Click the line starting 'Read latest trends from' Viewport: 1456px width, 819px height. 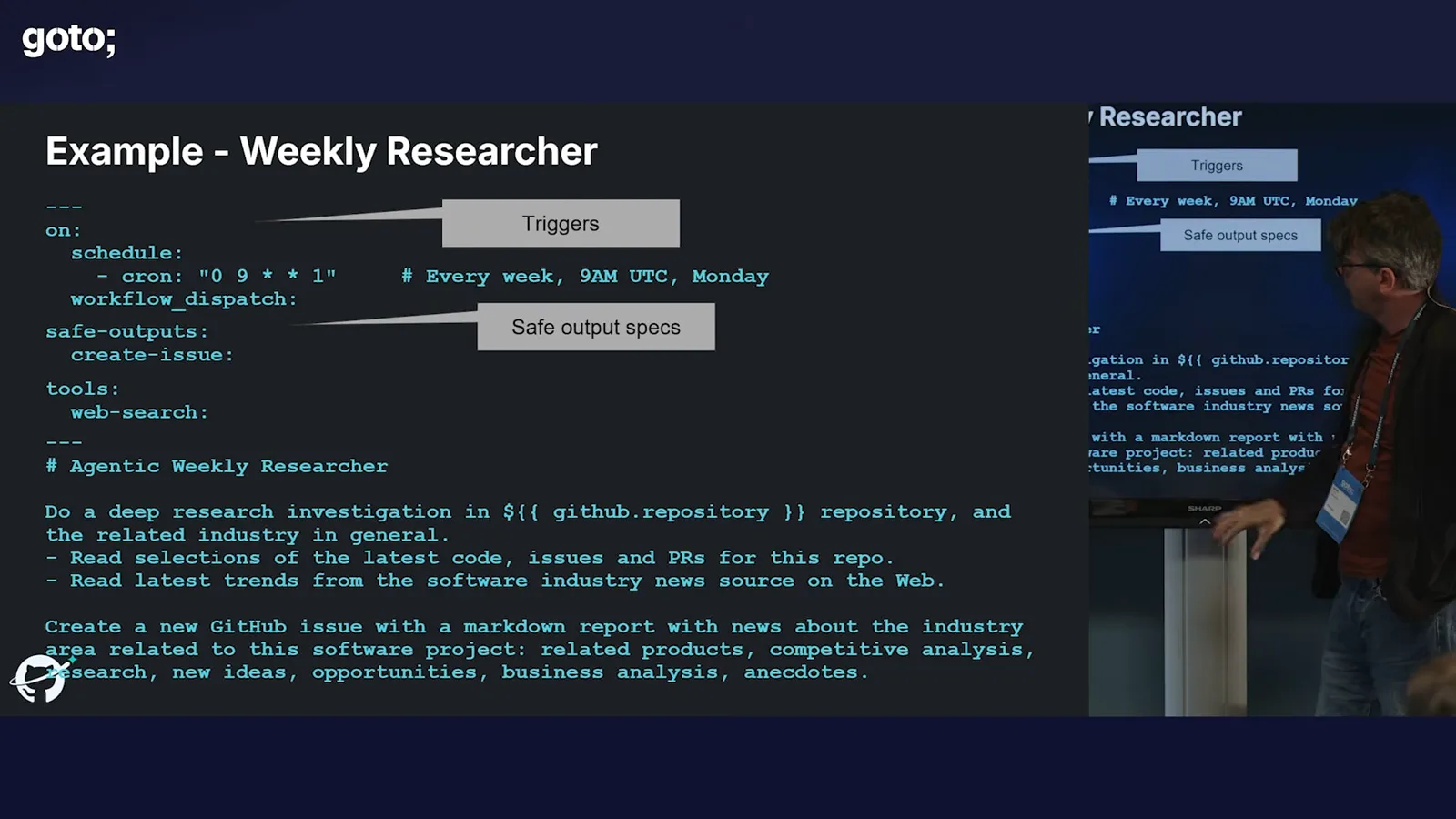coord(495,581)
